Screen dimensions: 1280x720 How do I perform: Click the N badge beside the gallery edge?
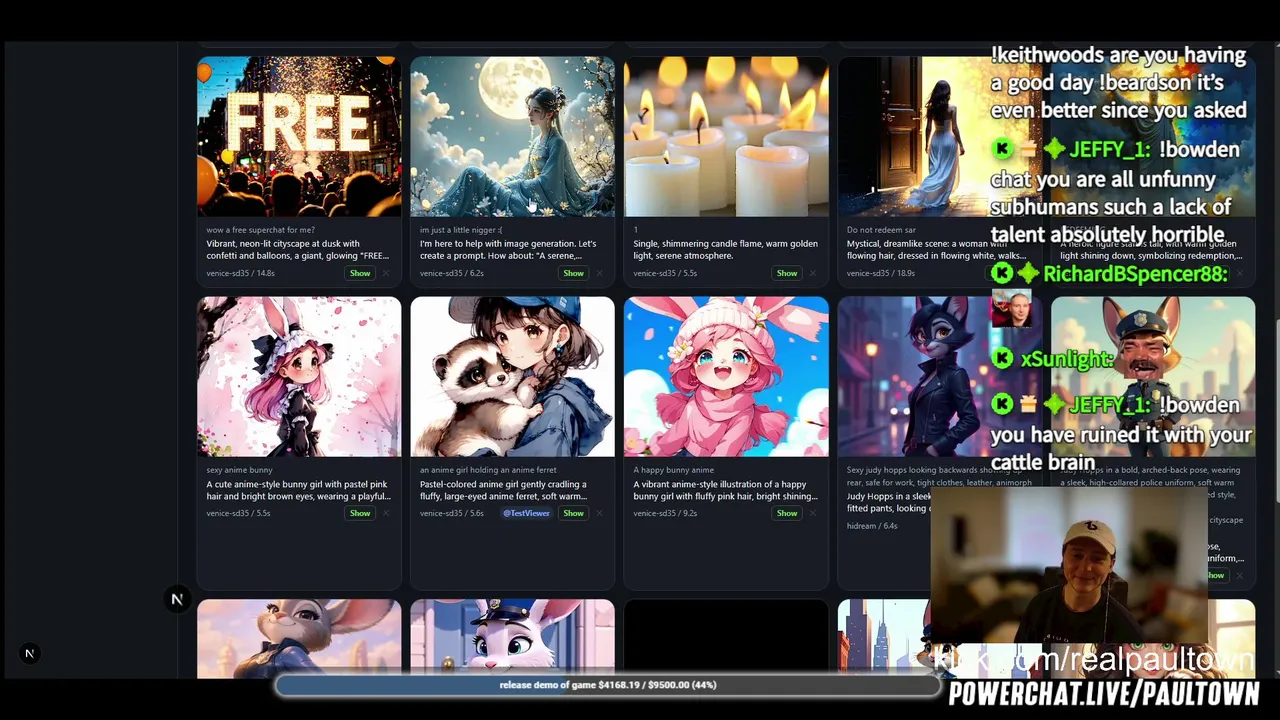(177, 599)
